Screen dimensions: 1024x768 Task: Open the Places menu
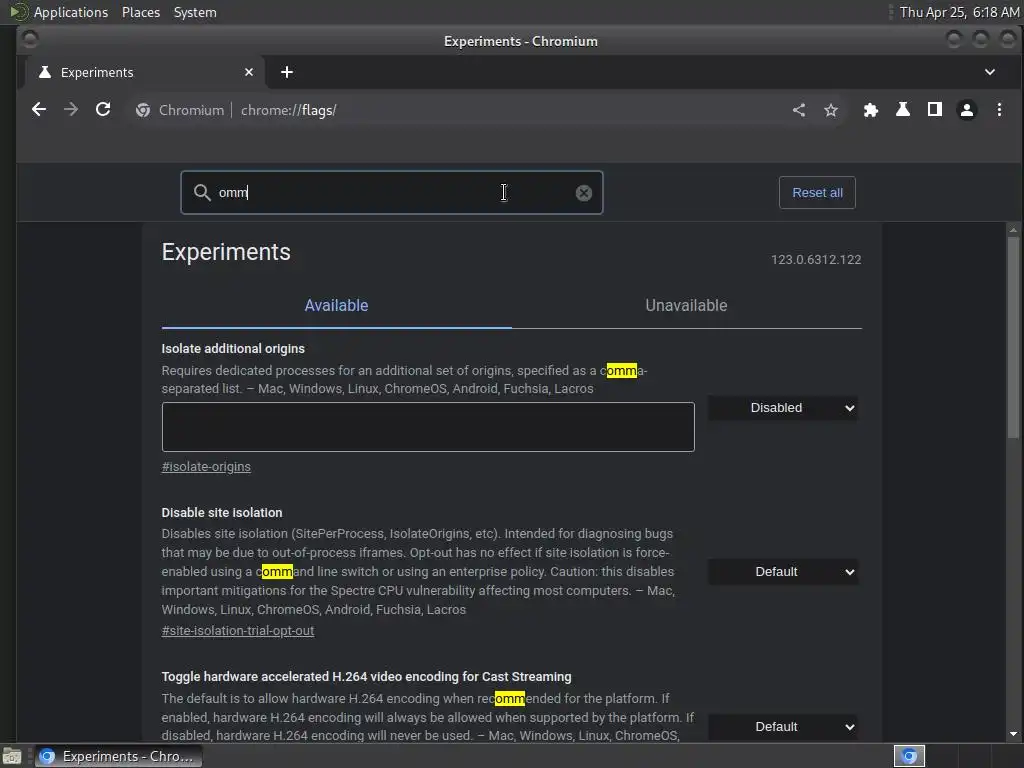pyautogui.click(x=140, y=12)
